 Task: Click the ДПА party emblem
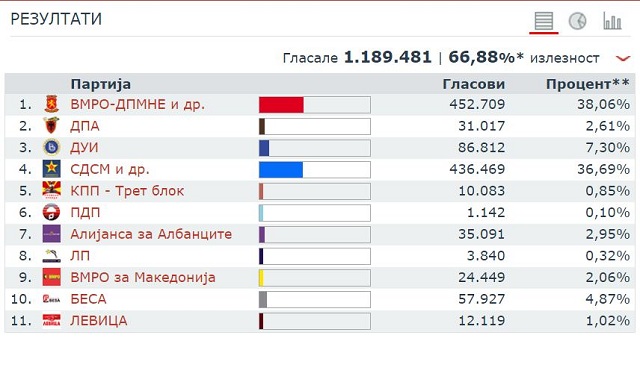tap(51, 126)
